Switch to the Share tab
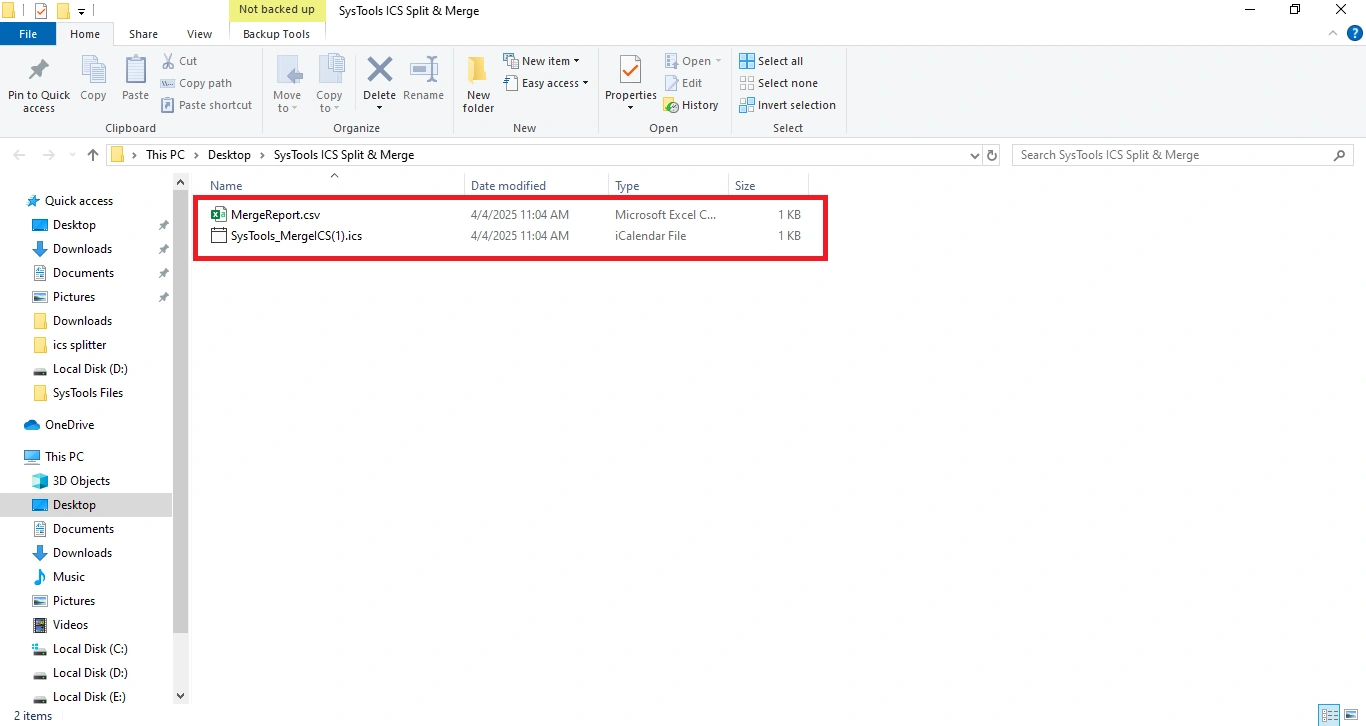 (x=143, y=34)
